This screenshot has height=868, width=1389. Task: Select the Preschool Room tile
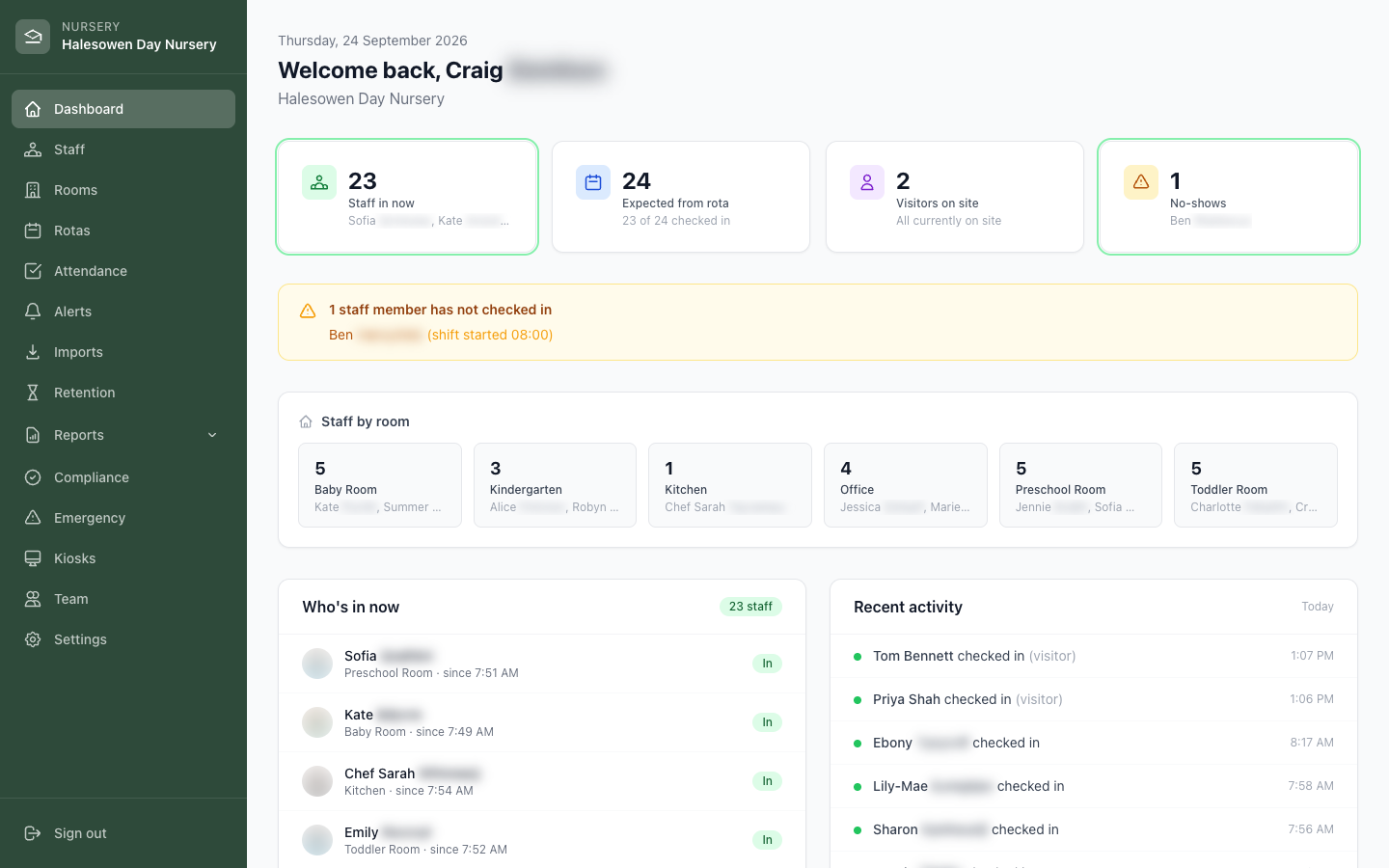click(1080, 485)
